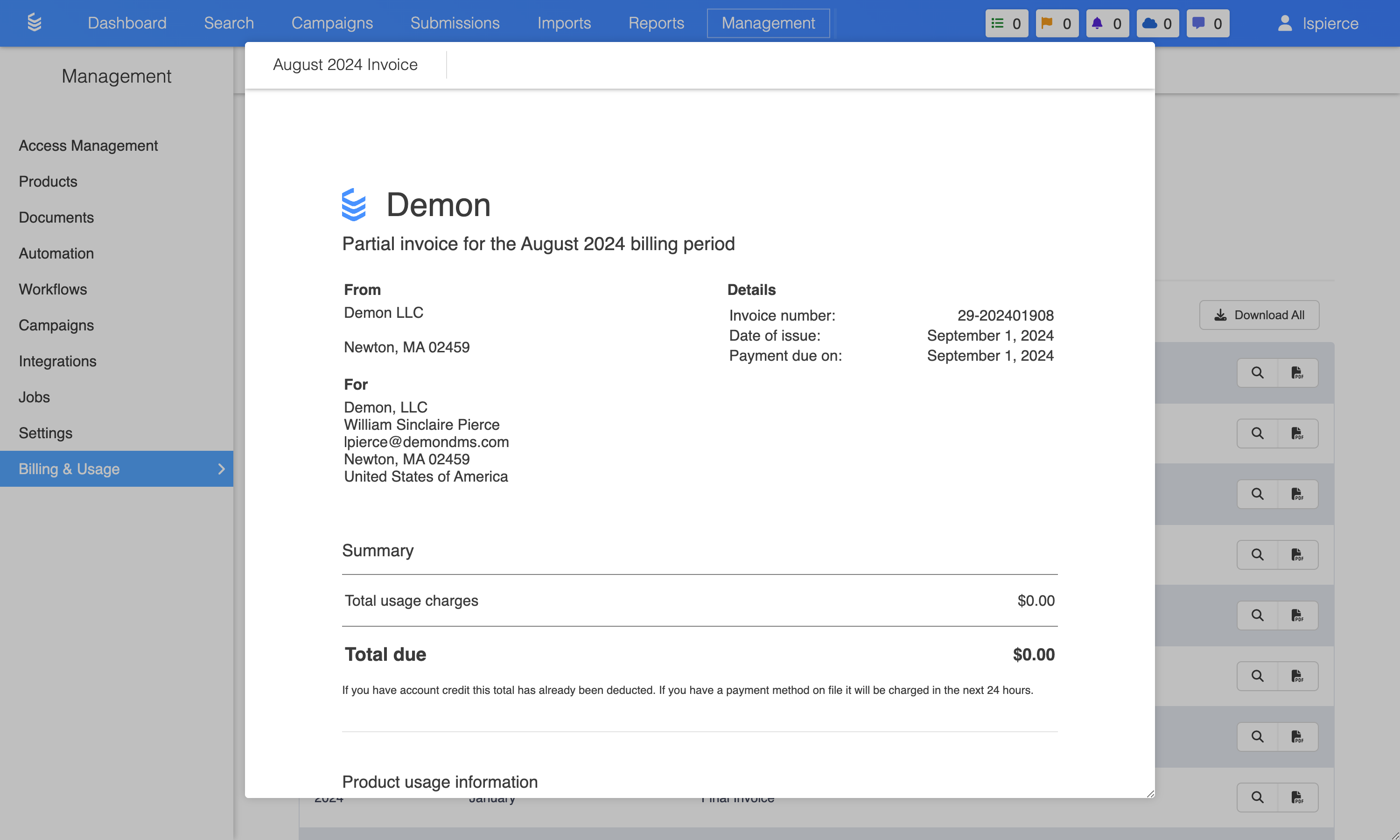The width and height of the screenshot is (1400, 840).
Task: Switch to the Reports tab
Action: click(x=656, y=23)
